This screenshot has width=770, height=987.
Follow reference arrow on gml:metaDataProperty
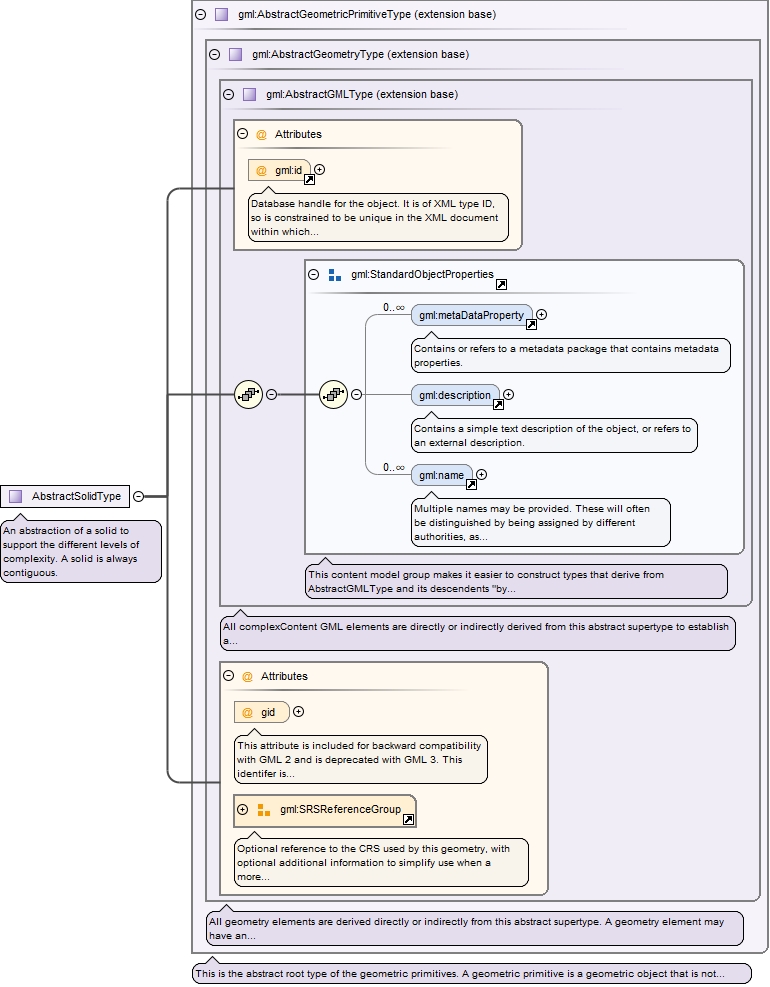531,325
